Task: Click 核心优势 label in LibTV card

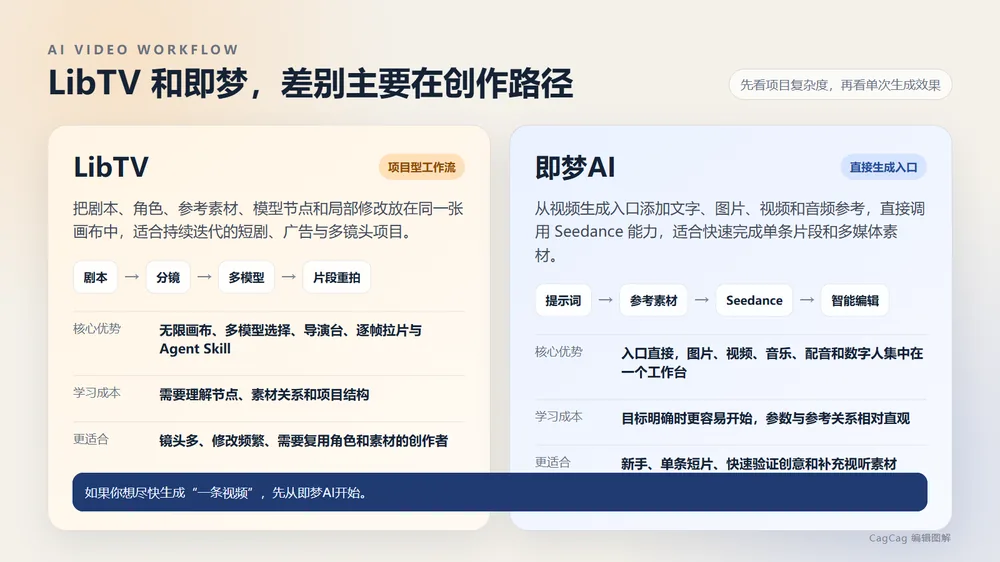Action: [x=97, y=329]
